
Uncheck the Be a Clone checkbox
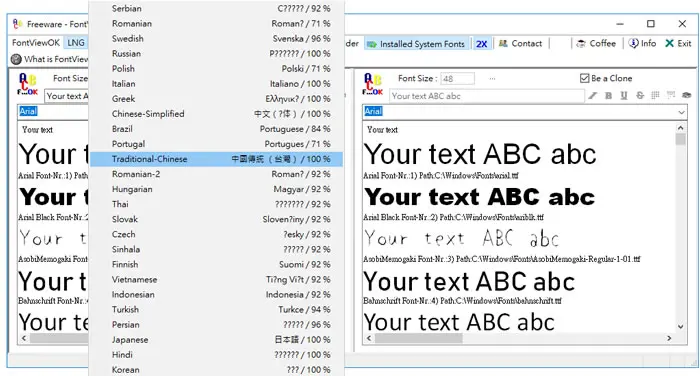(584, 78)
